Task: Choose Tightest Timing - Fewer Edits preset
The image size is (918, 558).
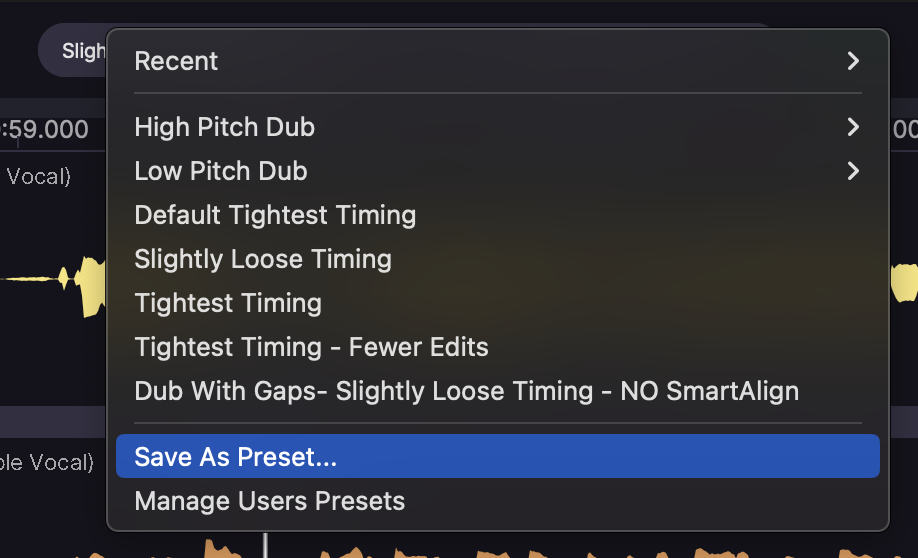Action: click(x=311, y=347)
